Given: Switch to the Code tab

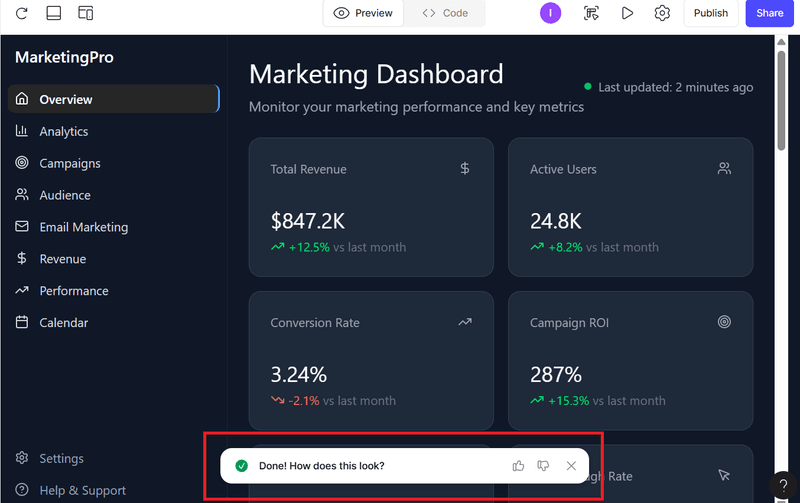Looking at the screenshot, I should coord(445,13).
